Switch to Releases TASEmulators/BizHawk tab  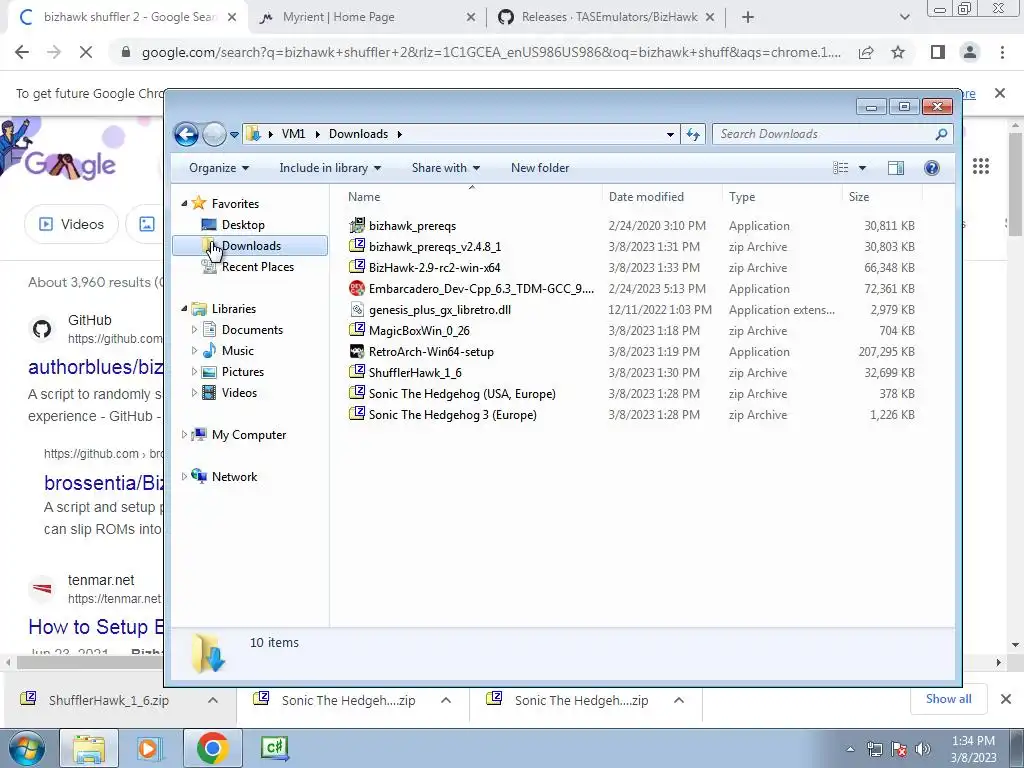606,17
